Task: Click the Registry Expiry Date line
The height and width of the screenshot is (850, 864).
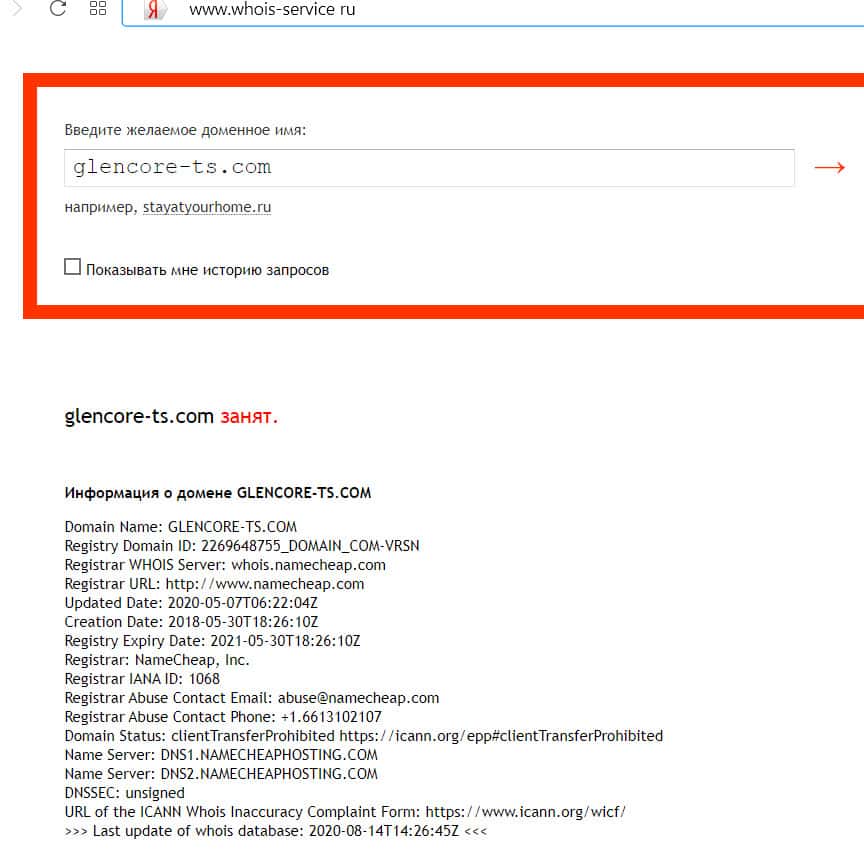Action: click(x=212, y=641)
